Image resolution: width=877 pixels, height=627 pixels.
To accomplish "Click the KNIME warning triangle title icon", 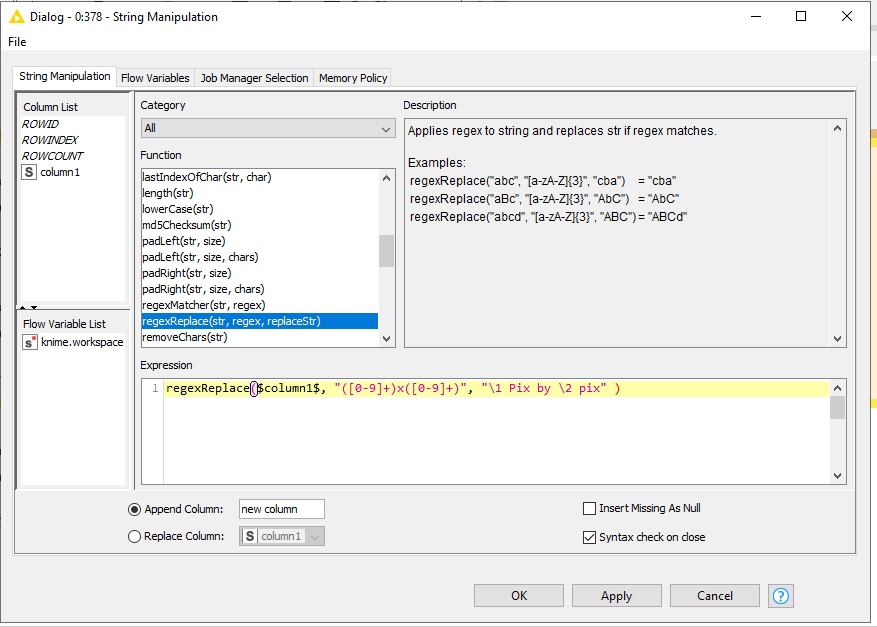I will [x=17, y=16].
